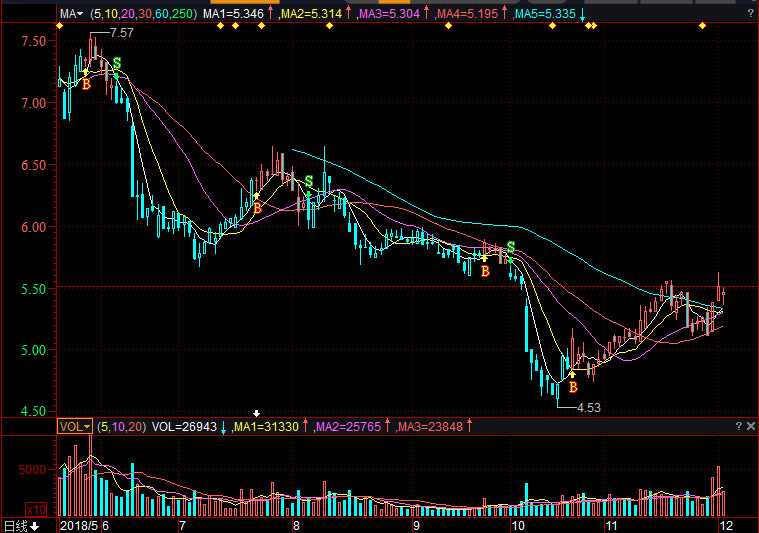Click the S sell marker in early October

[511, 246]
